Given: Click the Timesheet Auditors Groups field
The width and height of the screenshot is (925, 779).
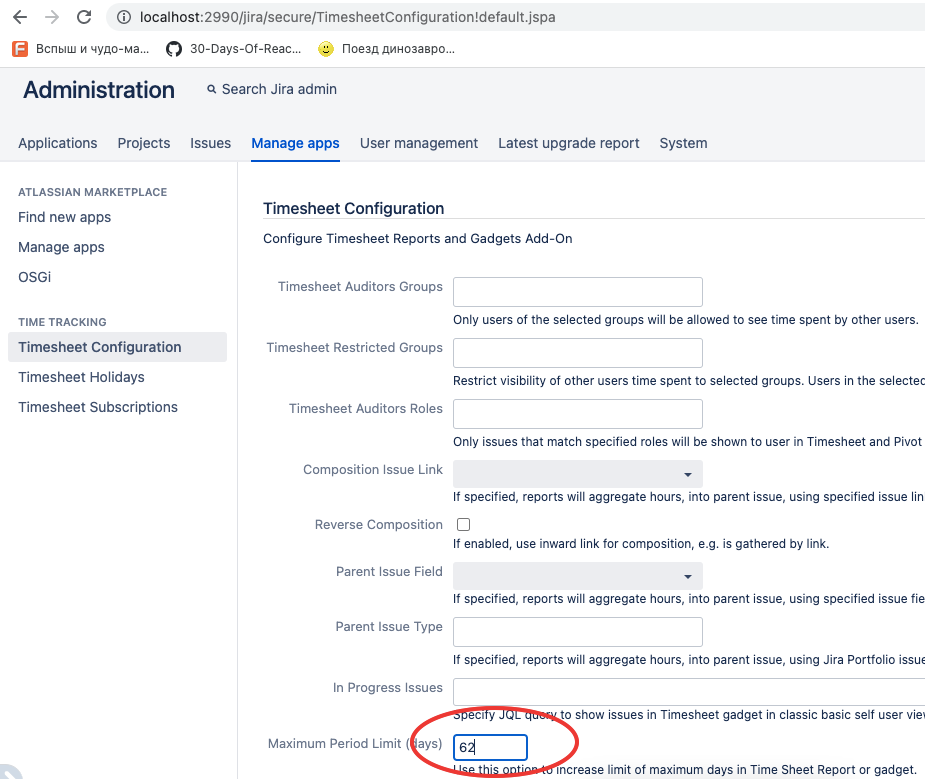Looking at the screenshot, I should point(578,292).
